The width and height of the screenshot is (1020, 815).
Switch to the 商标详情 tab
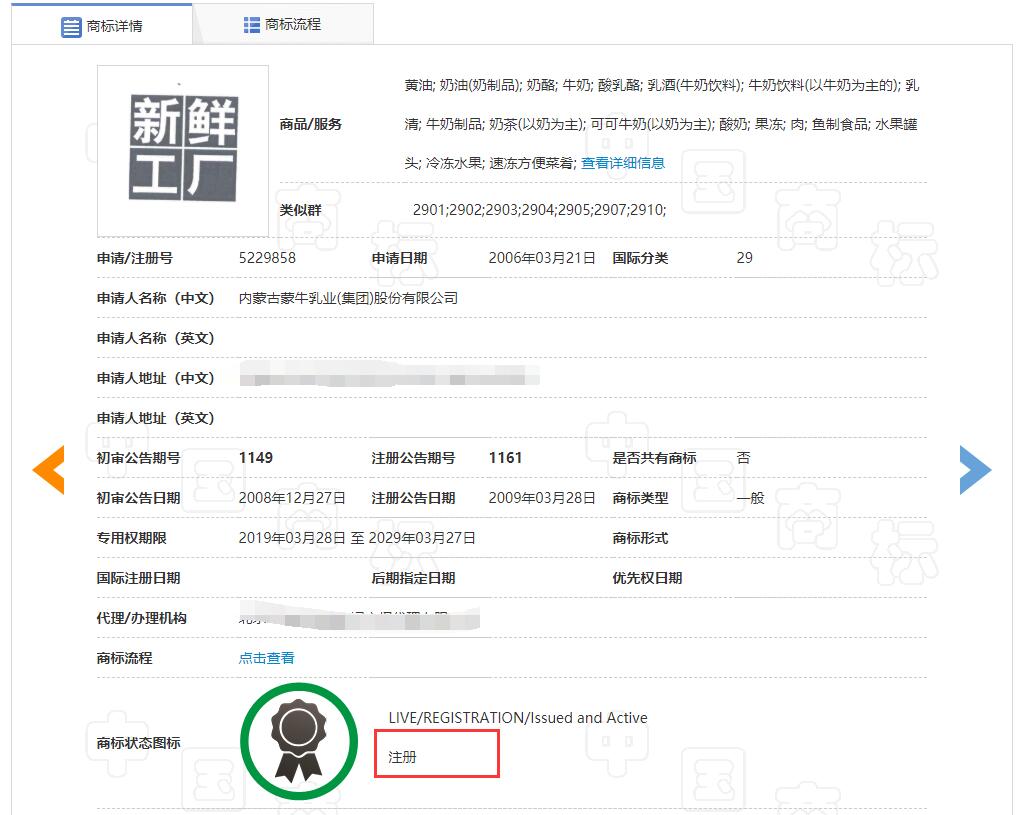pyautogui.click(x=101, y=25)
